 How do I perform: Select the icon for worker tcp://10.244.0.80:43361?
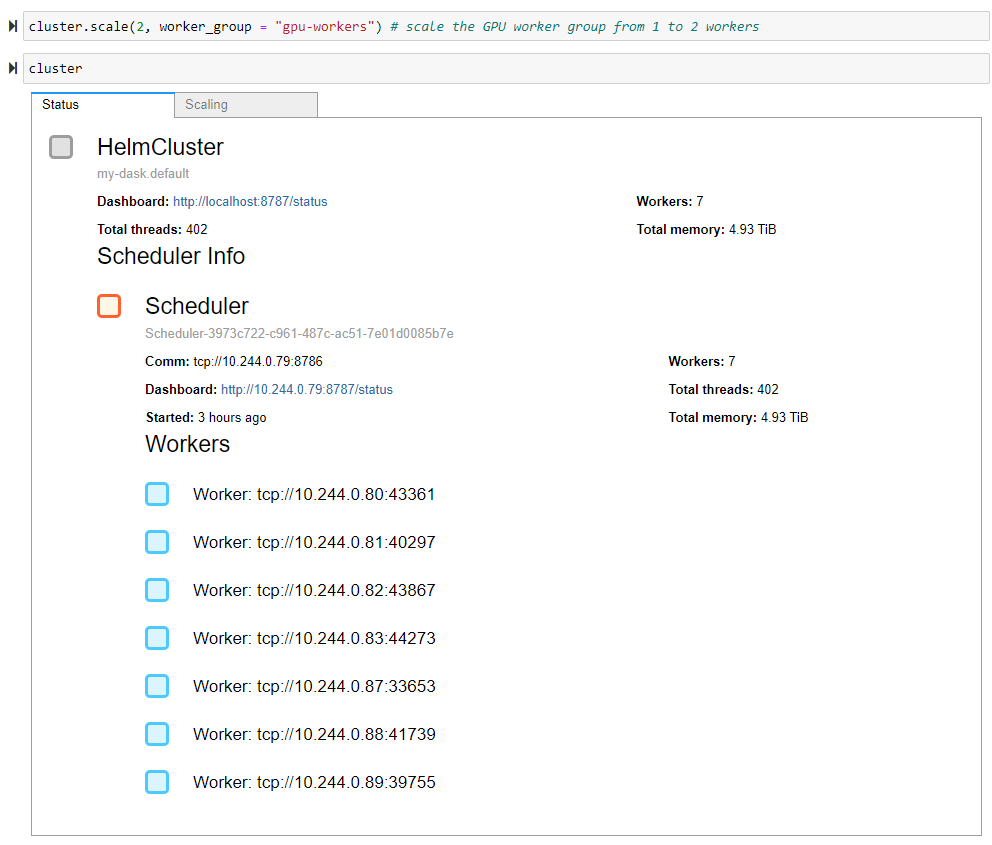tap(157, 493)
